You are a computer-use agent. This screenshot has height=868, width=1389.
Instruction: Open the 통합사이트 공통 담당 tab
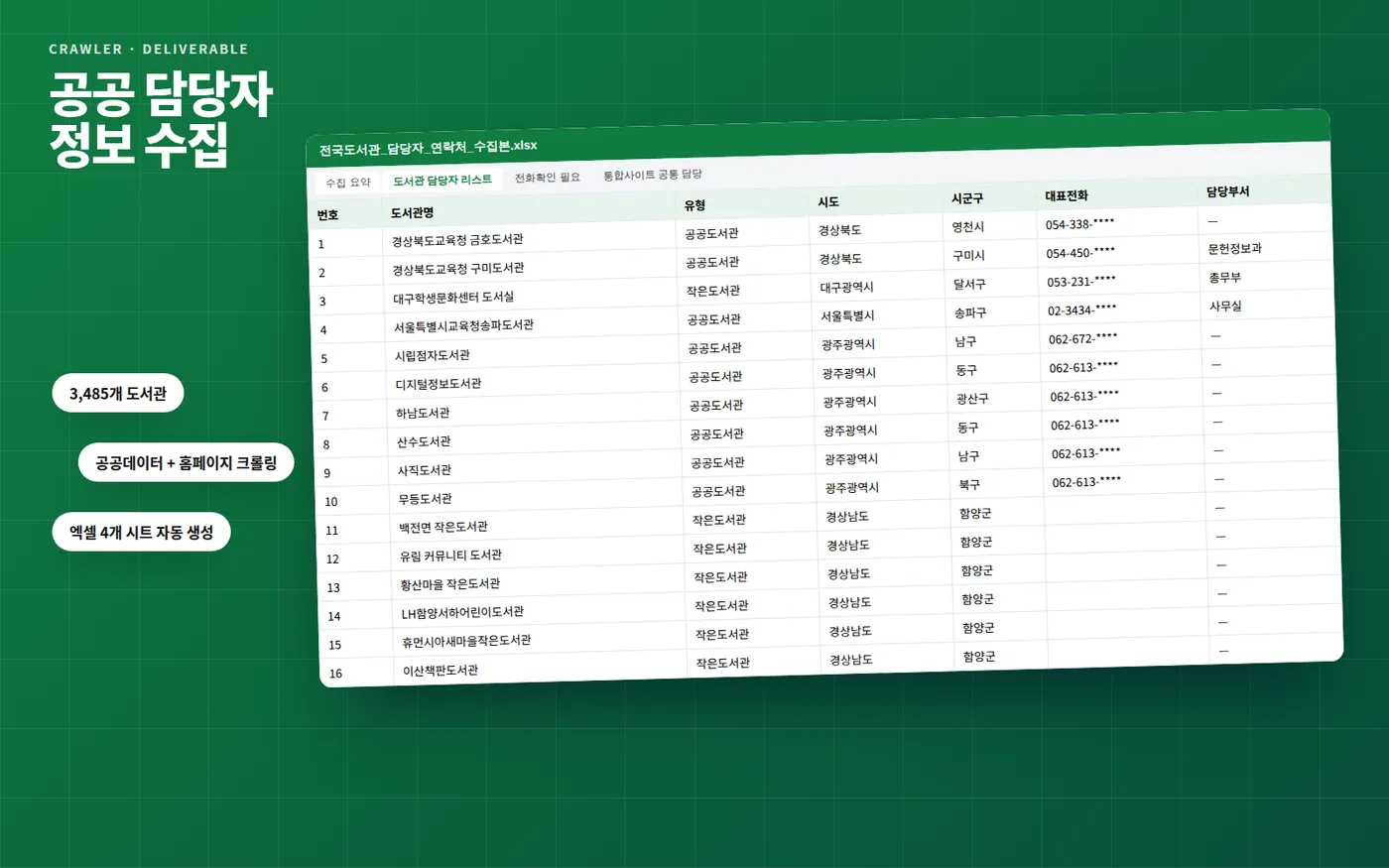[x=653, y=175]
